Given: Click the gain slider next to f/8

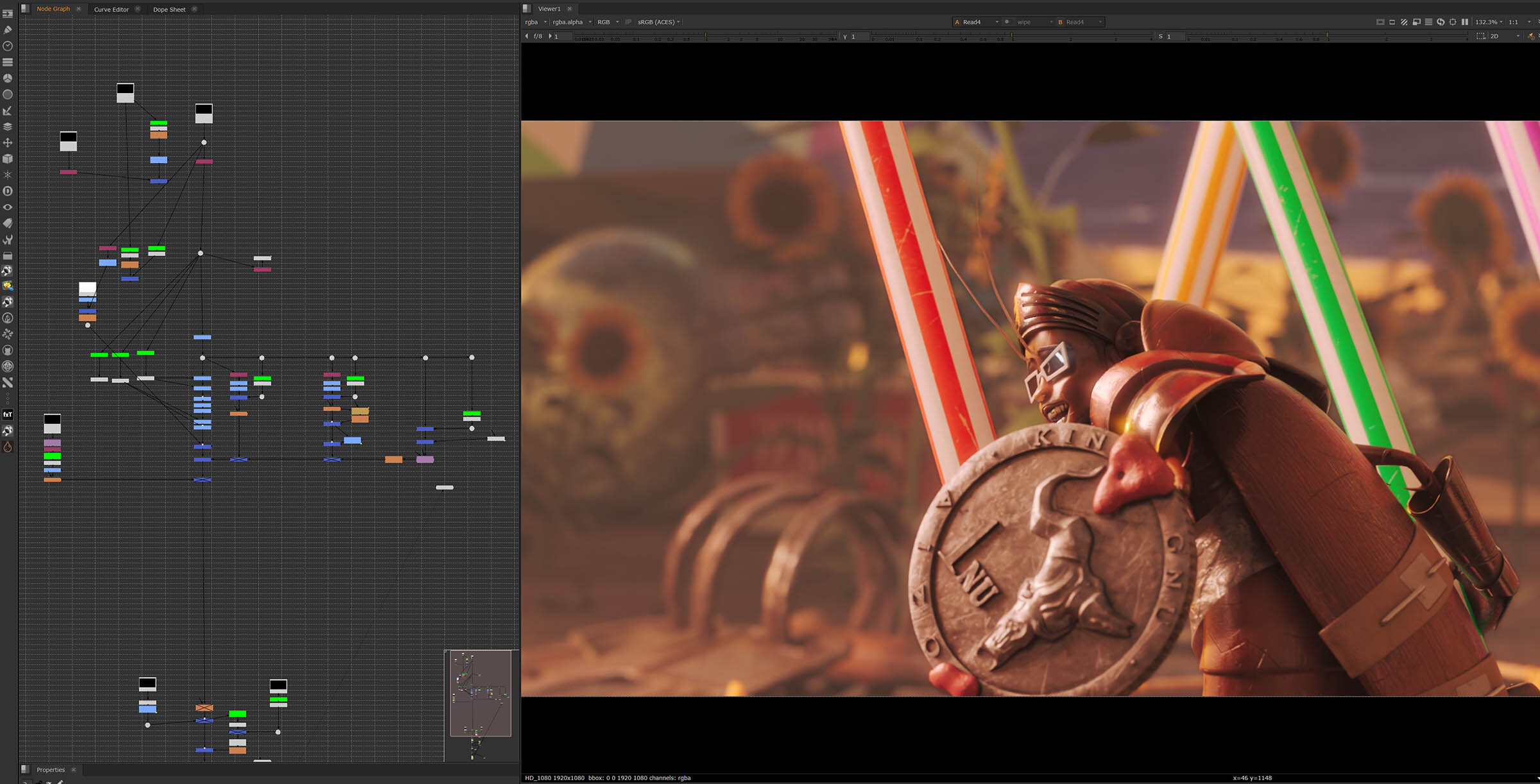Looking at the screenshot, I should click(x=706, y=37).
